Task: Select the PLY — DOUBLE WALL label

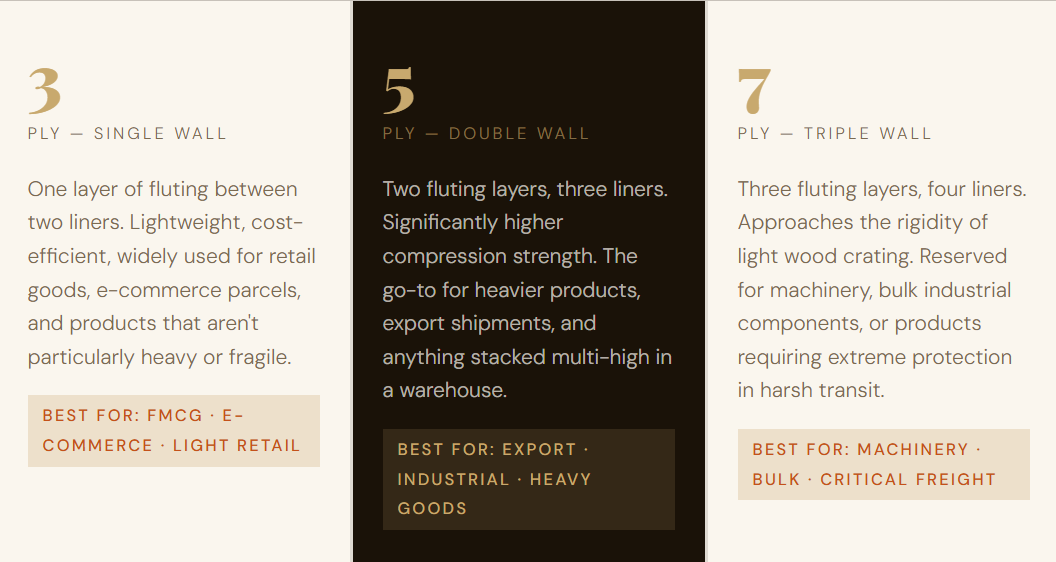Action: [x=486, y=133]
